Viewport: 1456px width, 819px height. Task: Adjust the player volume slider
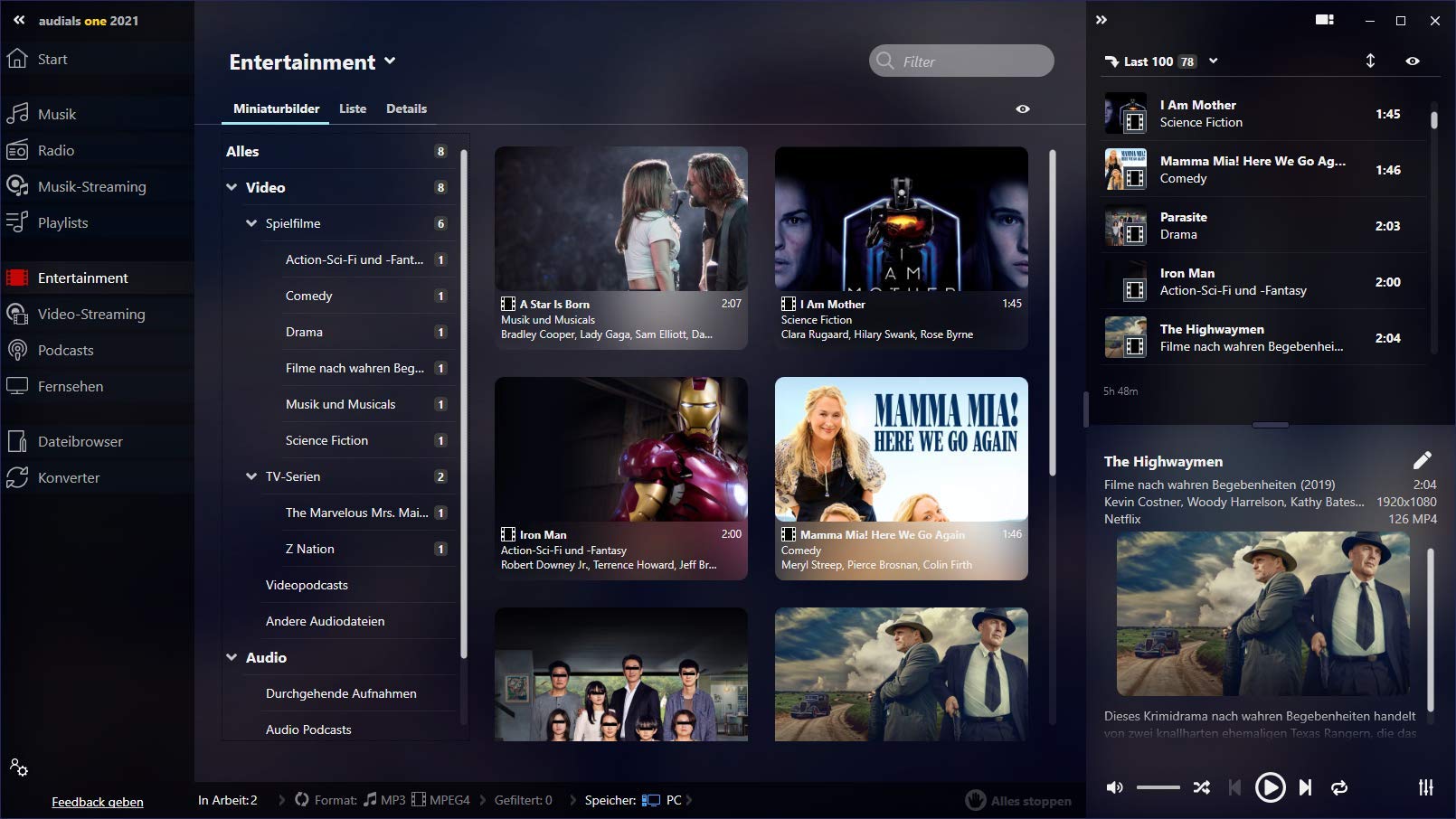click(x=1158, y=787)
